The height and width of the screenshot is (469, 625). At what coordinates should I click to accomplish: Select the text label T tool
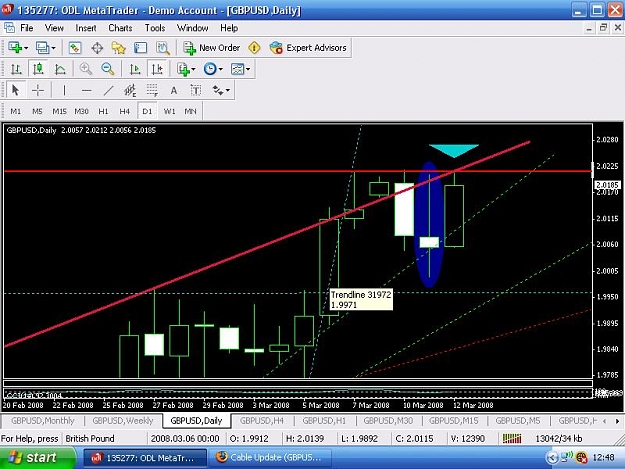tap(196, 90)
